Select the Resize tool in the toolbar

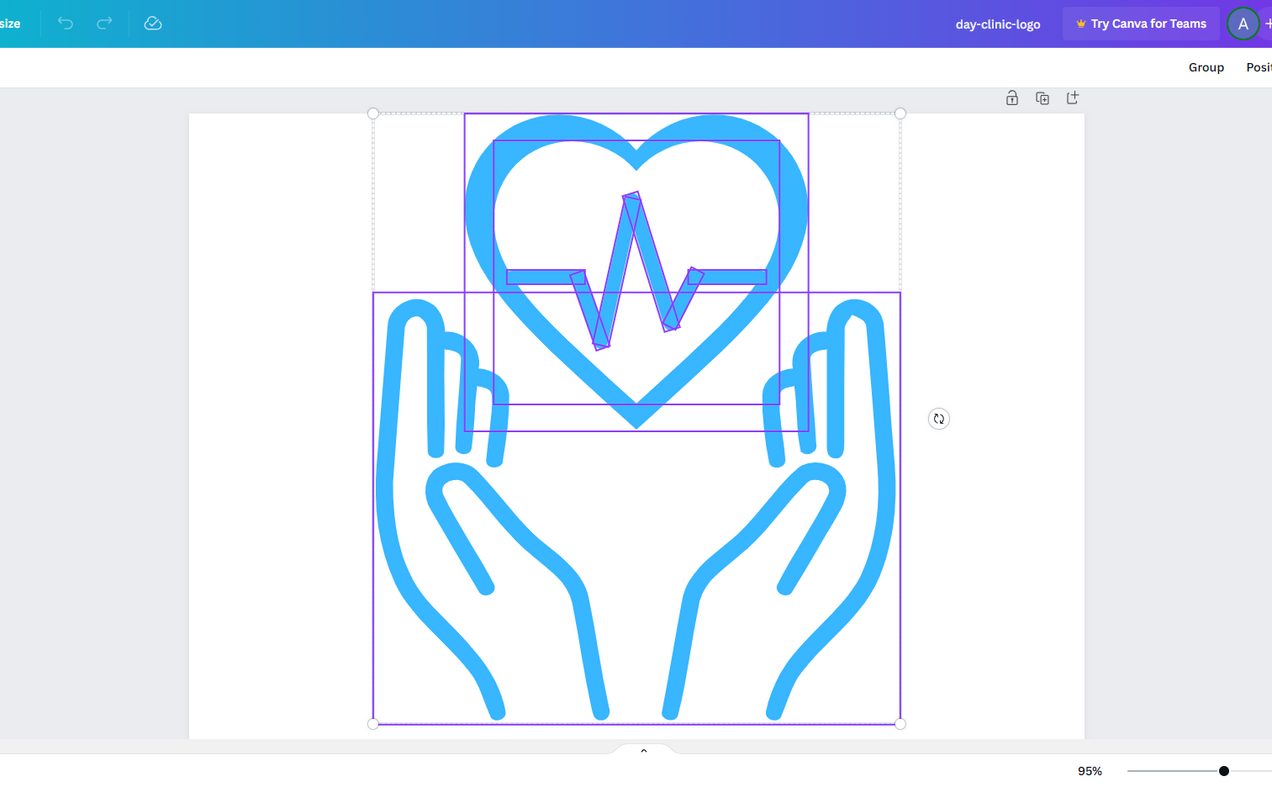(x=10, y=23)
